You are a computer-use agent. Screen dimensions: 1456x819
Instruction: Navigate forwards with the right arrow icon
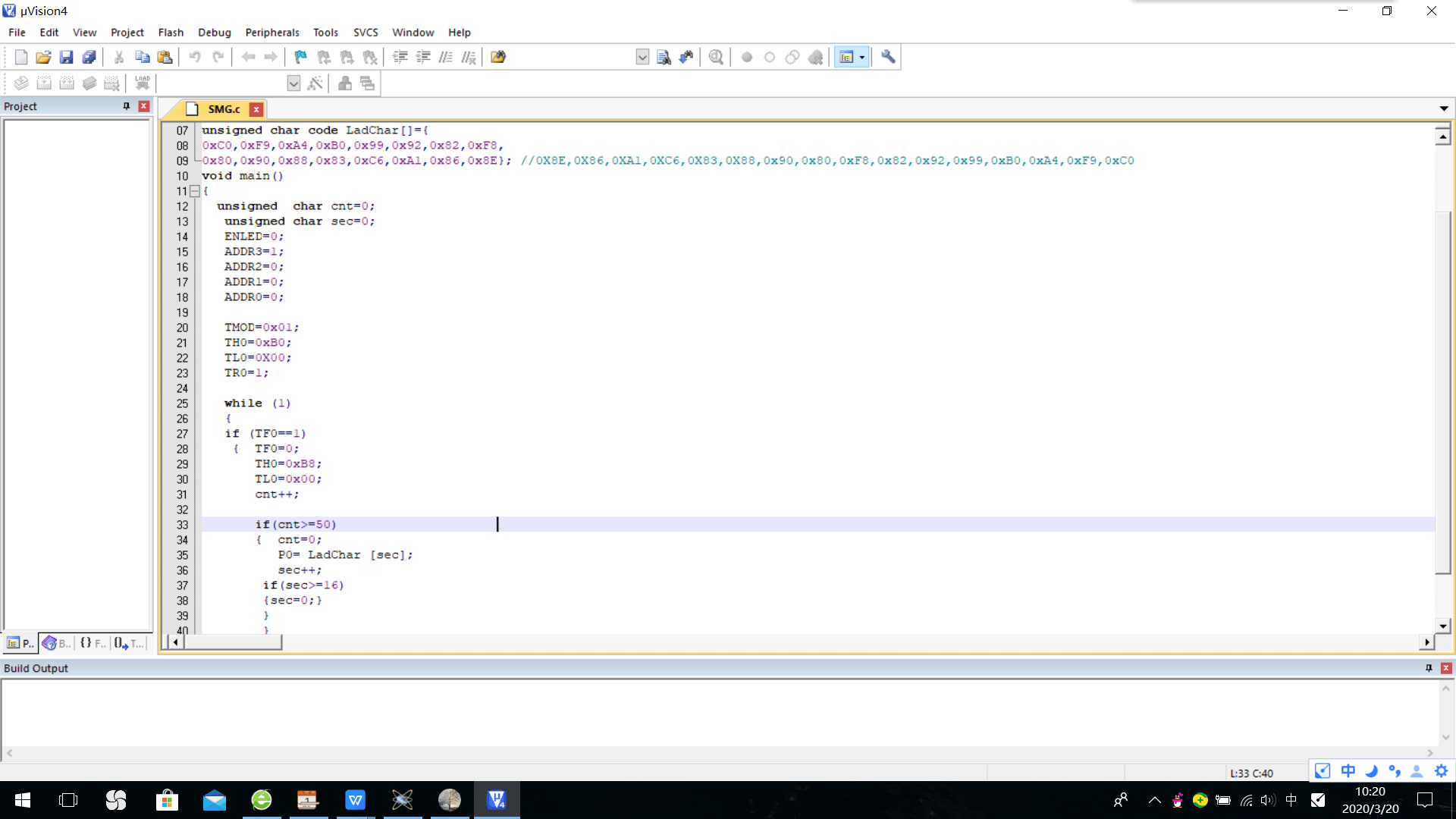(x=271, y=57)
